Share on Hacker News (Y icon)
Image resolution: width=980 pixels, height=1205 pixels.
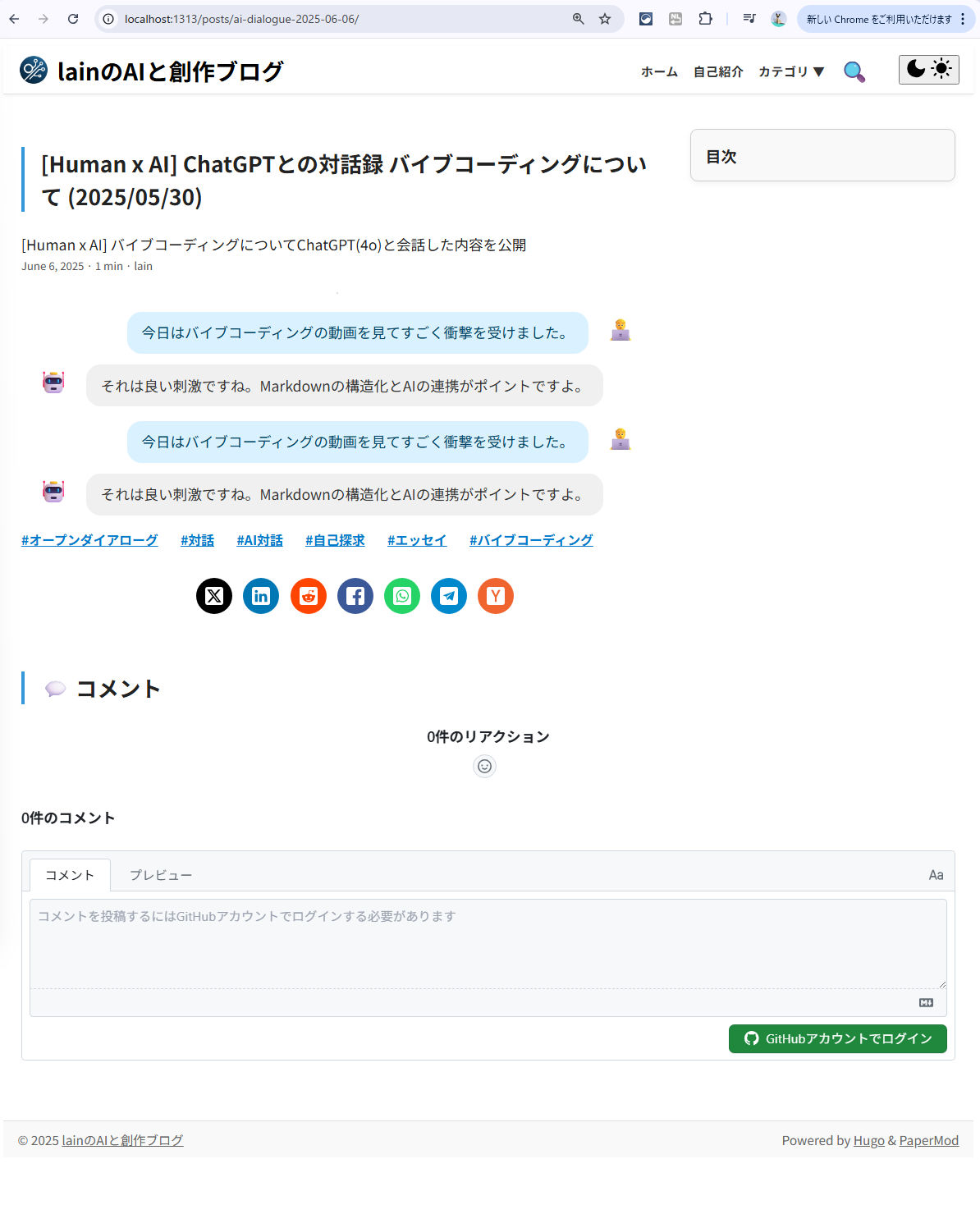pos(496,596)
